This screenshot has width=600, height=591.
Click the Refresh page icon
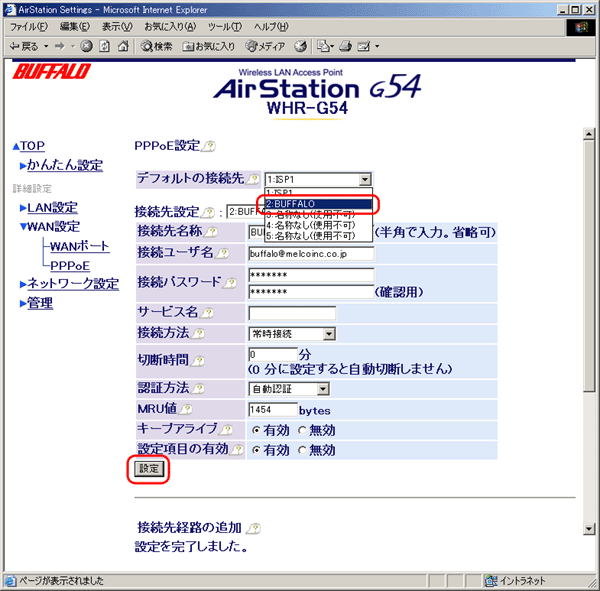tap(104, 46)
